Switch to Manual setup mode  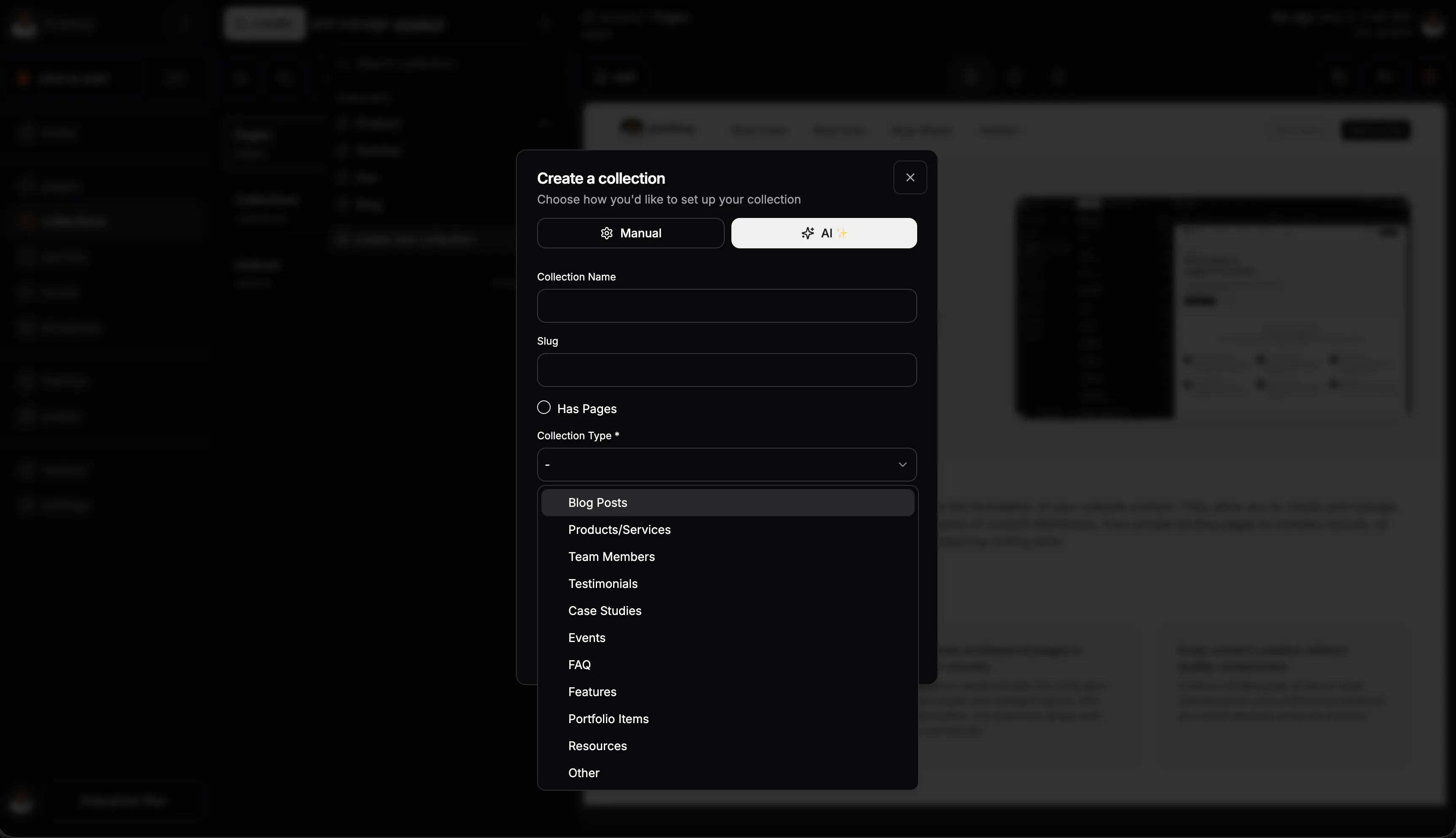pyautogui.click(x=630, y=233)
